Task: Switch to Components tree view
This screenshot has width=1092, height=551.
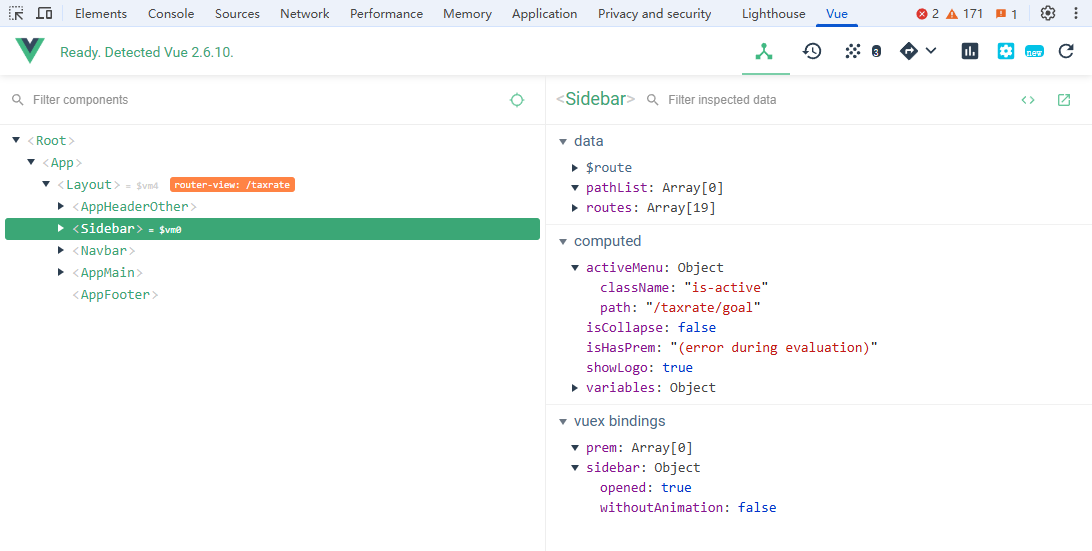Action: (x=765, y=52)
